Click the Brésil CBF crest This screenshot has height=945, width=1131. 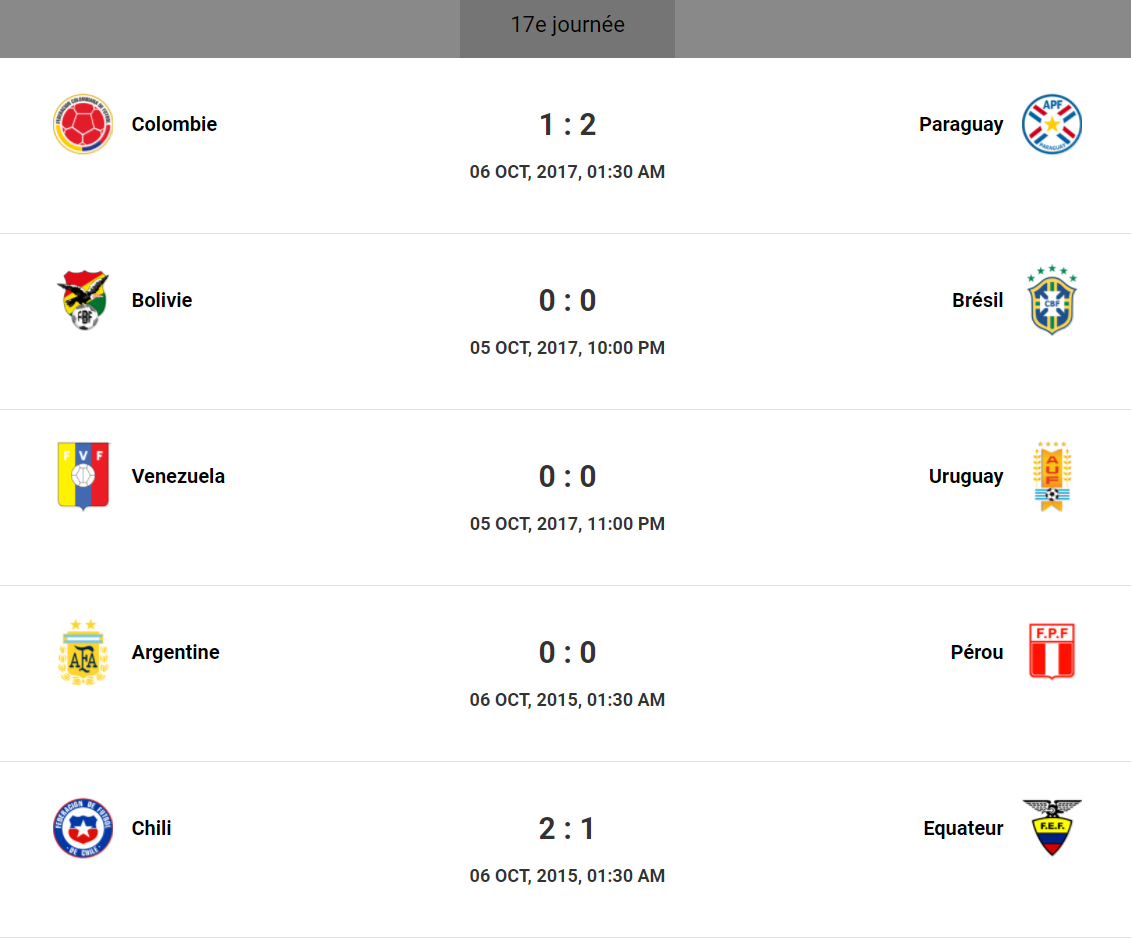coord(1052,300)
